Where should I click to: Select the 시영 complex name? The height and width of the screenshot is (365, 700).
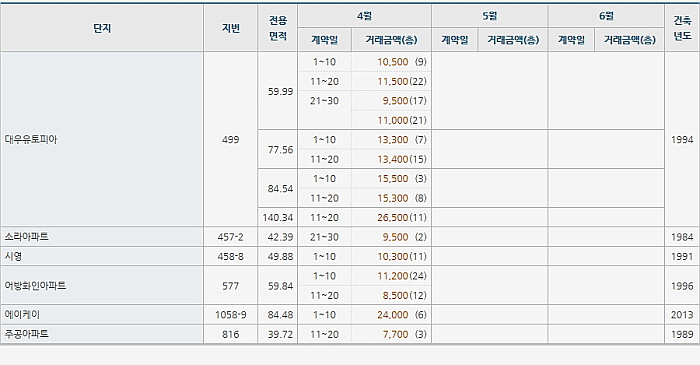point(13,256)
